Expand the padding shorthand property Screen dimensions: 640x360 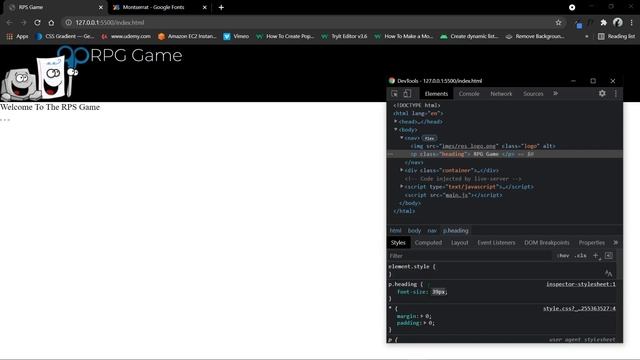click(x=425, y=323)
